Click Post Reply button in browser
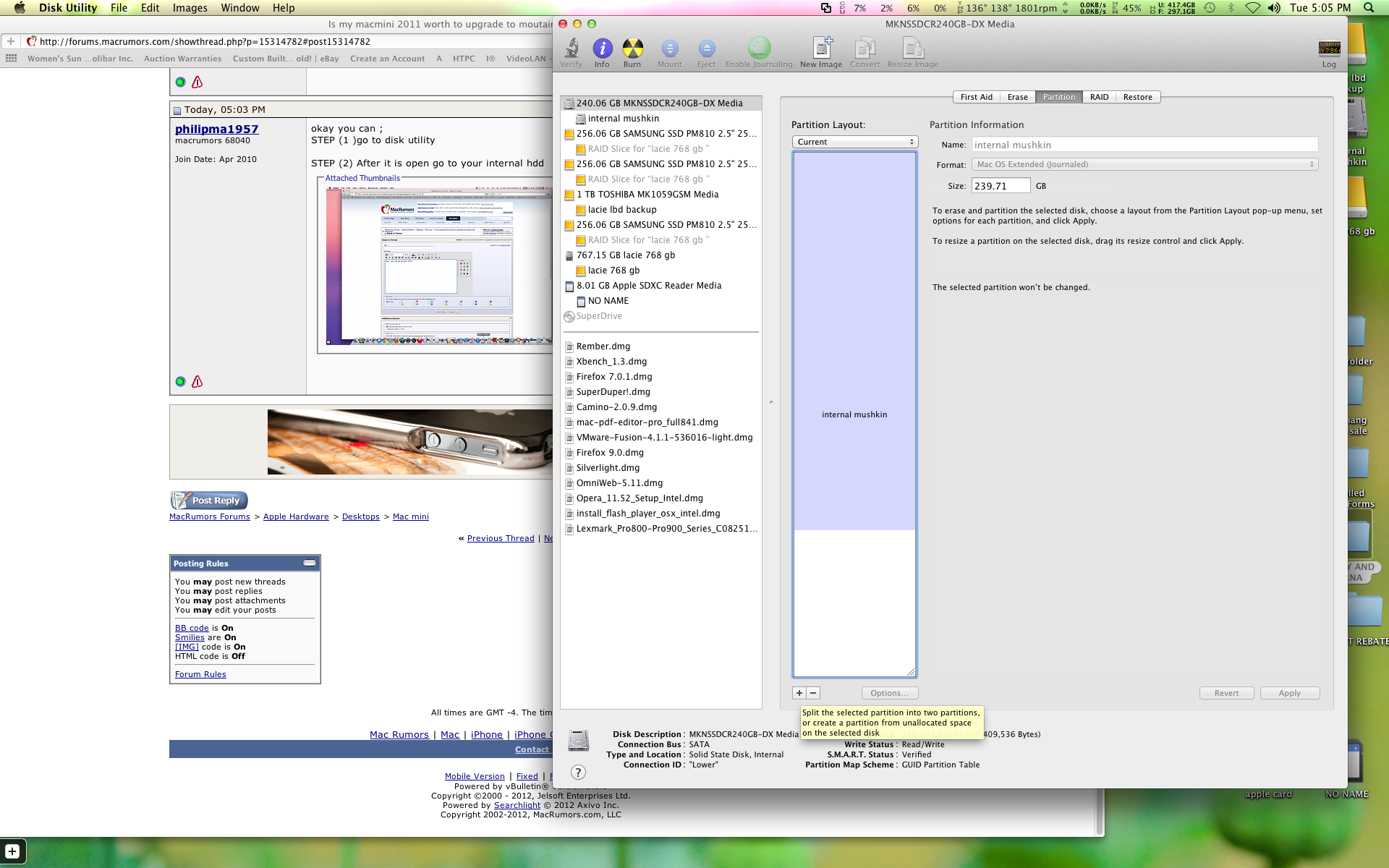The height and width of the screenshot is (868, 1389). 209,500
